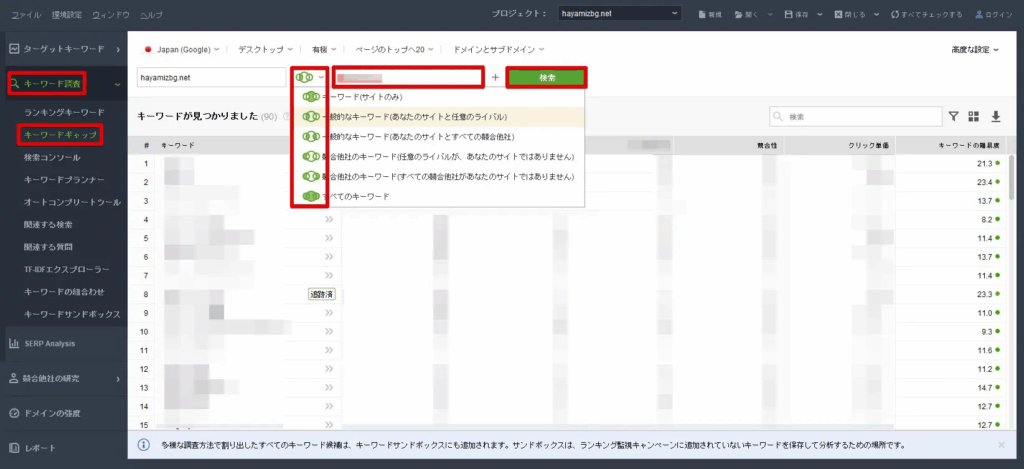Click the grid column layout icon
This screenshot has height=469, width=1024.
click(974, 117)
